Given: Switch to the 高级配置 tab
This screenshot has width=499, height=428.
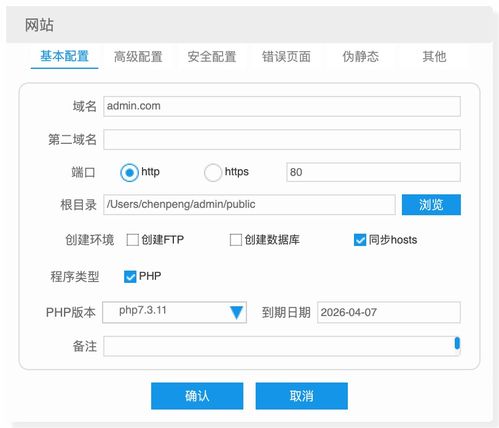Looking at the screenshot, I should point(138,57).
